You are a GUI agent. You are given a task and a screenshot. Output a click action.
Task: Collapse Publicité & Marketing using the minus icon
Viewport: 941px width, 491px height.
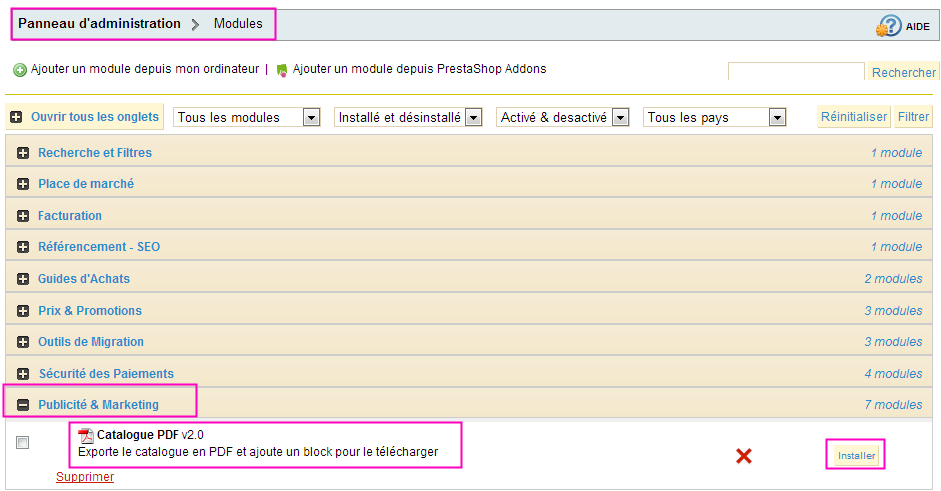point(23,405)
